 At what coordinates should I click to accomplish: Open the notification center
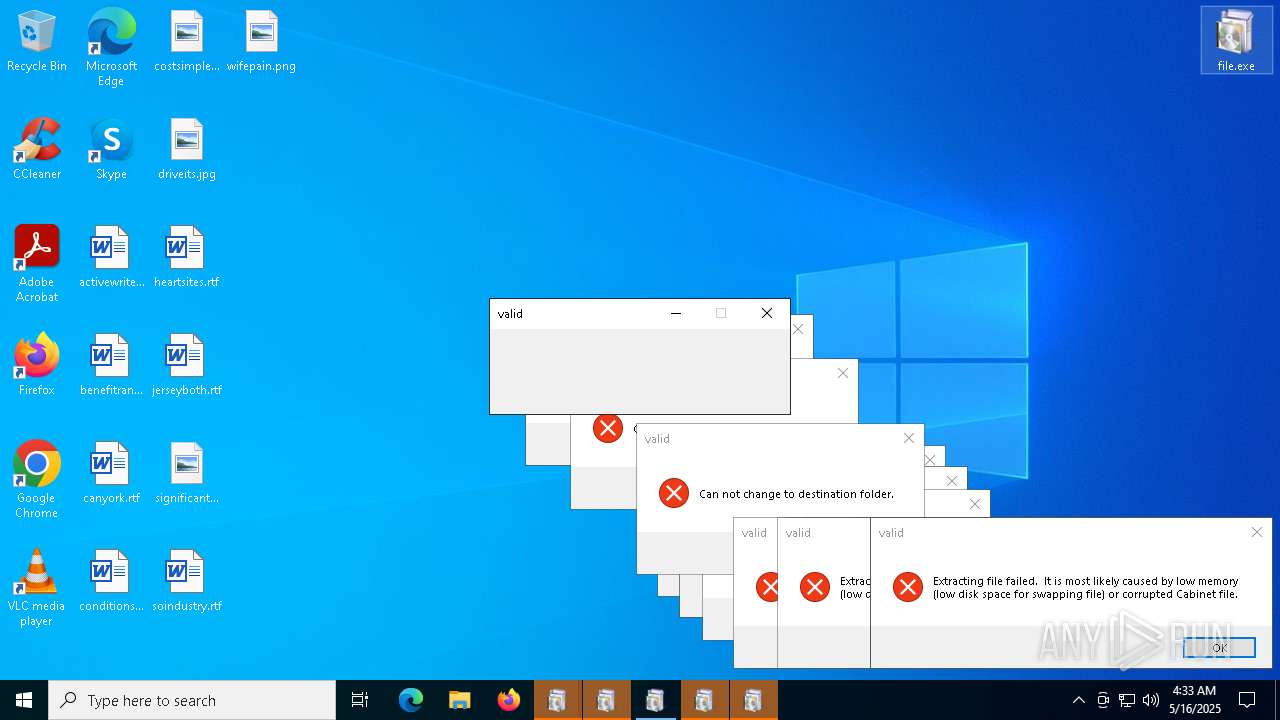coord(1247,700)
